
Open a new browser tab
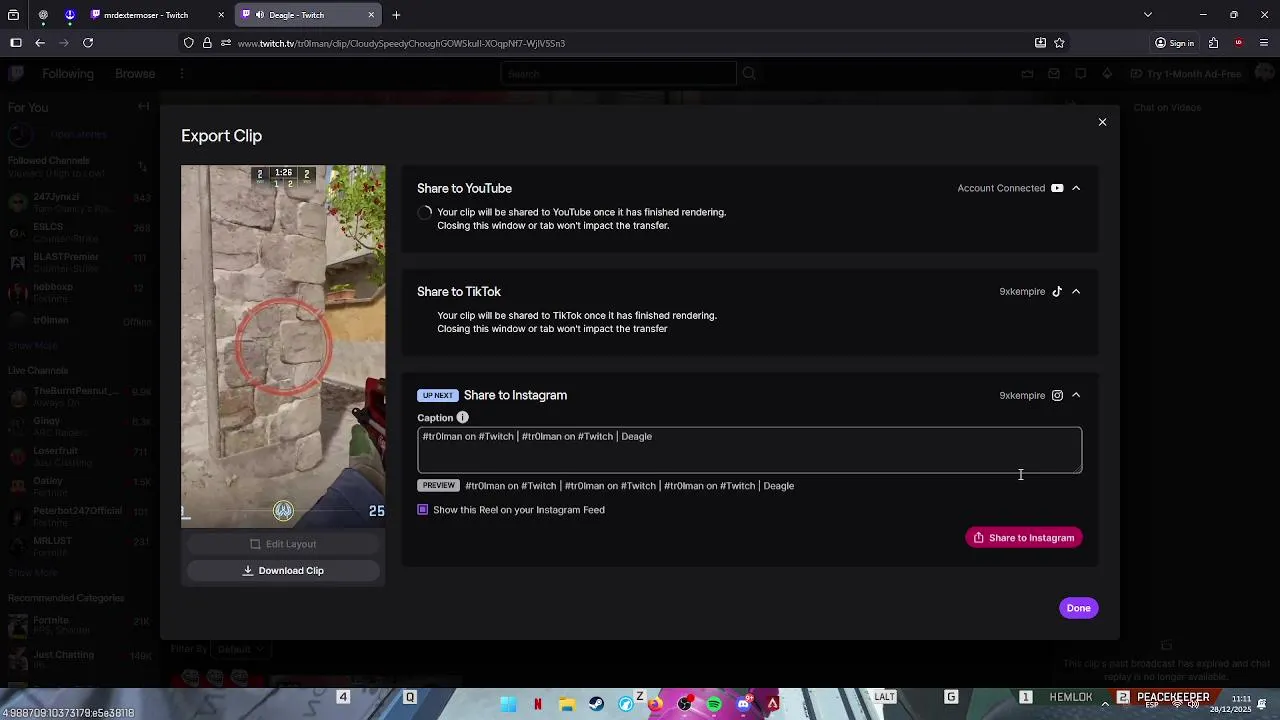click(396, 15)
